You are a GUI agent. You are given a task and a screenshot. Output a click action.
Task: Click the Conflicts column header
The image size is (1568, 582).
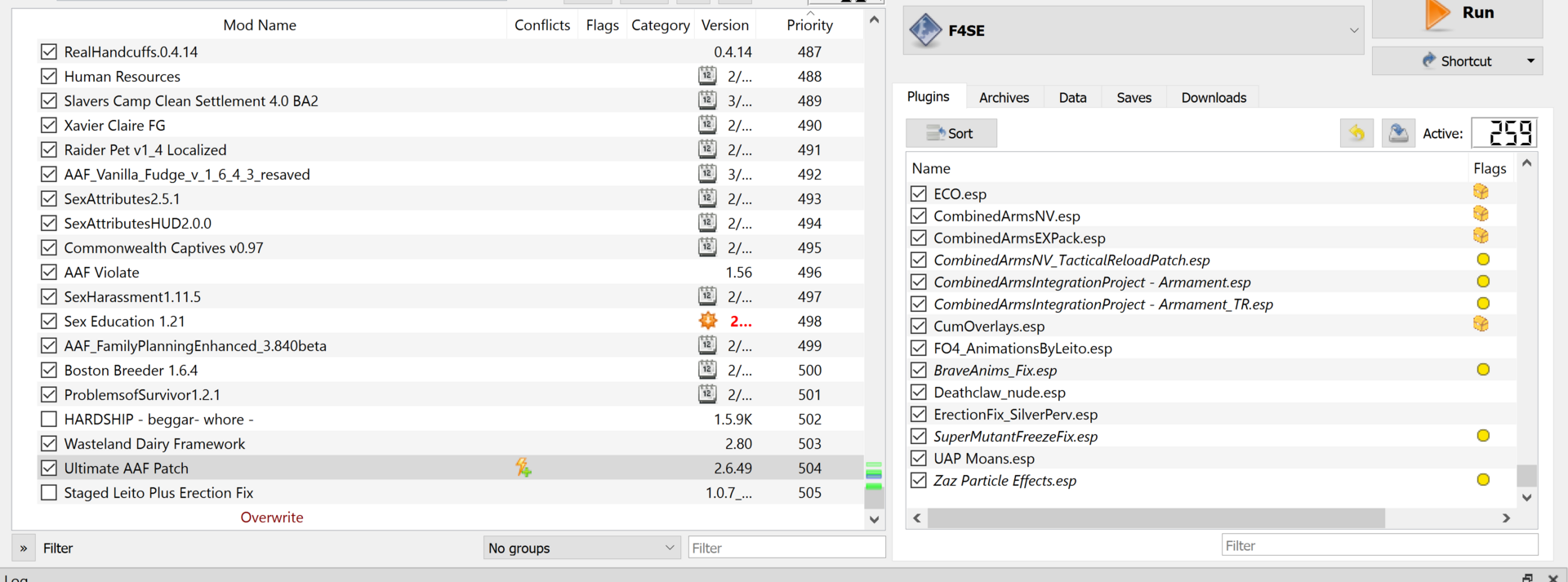[542, 24]
